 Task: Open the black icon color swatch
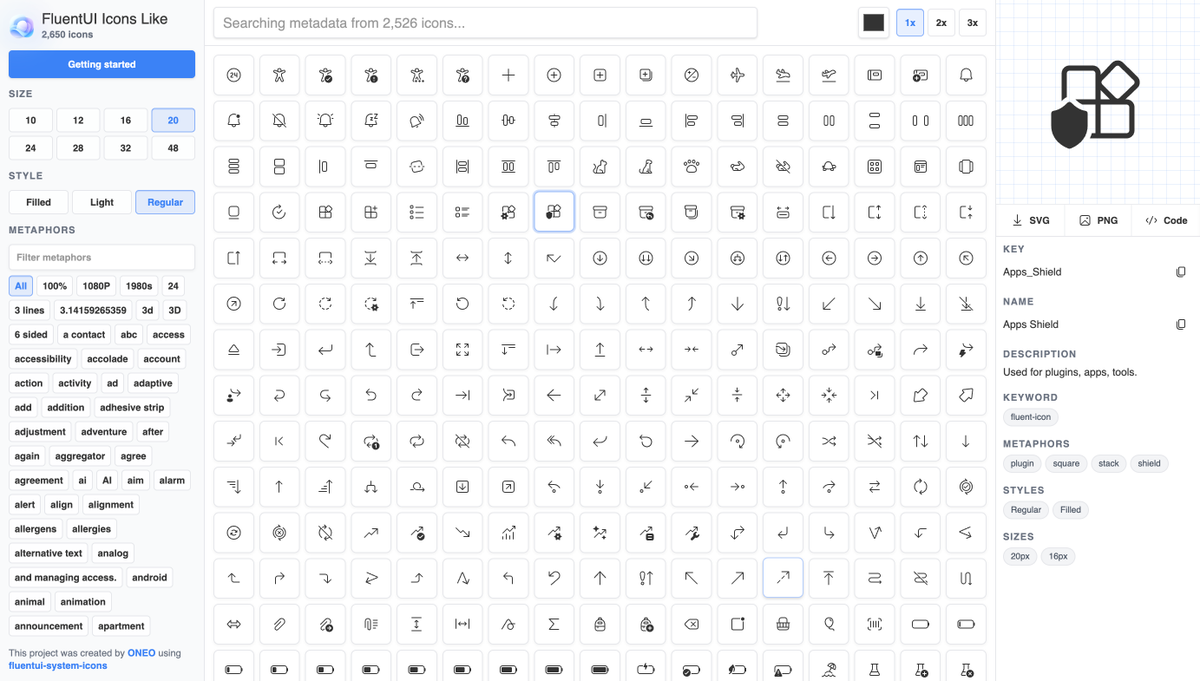tap(874, 22)
